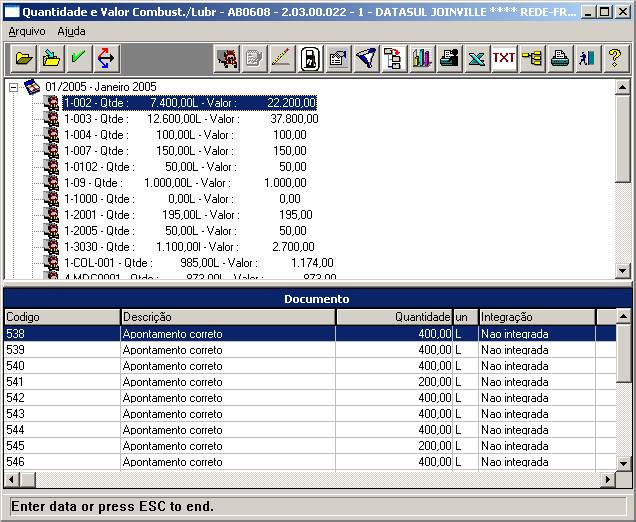Viewport: 636px width, 522px height.
Task: Click the properties sheet toolbar icon
Action: [x=338, y=58]
